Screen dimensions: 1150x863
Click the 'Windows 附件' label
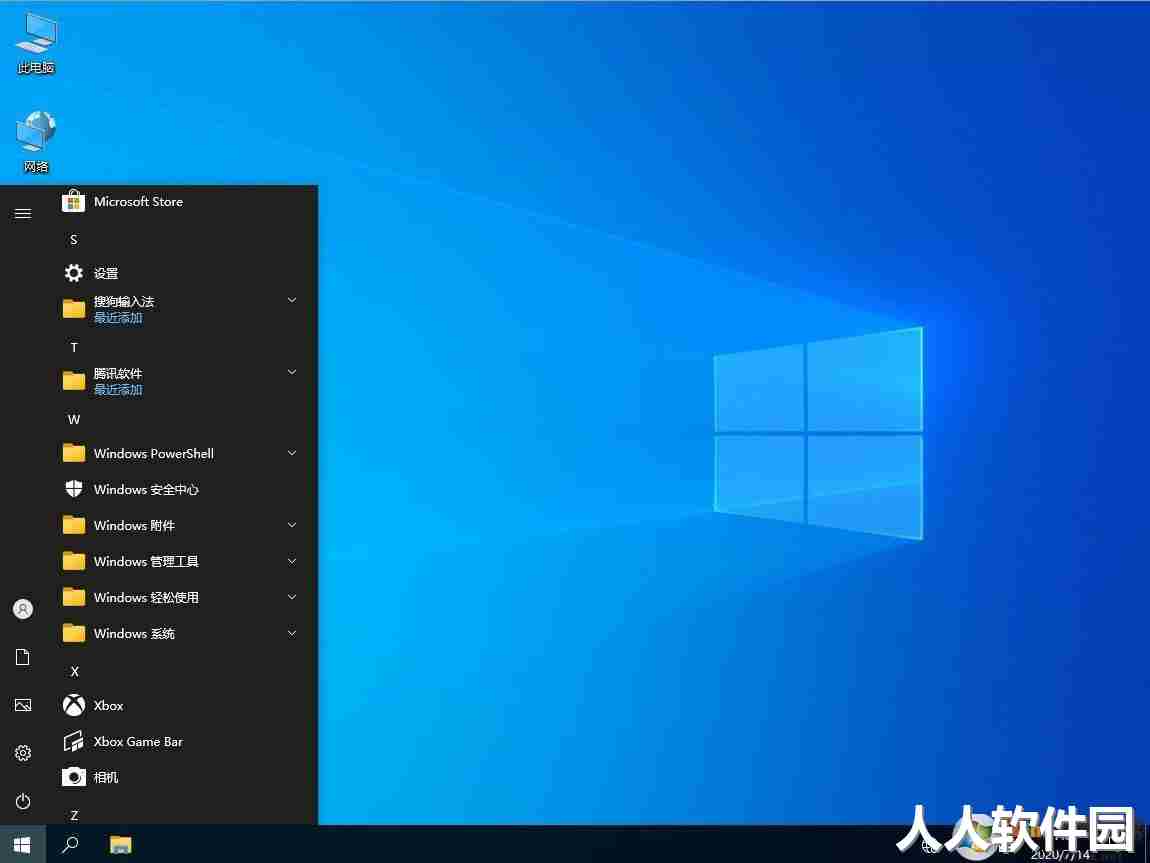[x=134, y=526]
